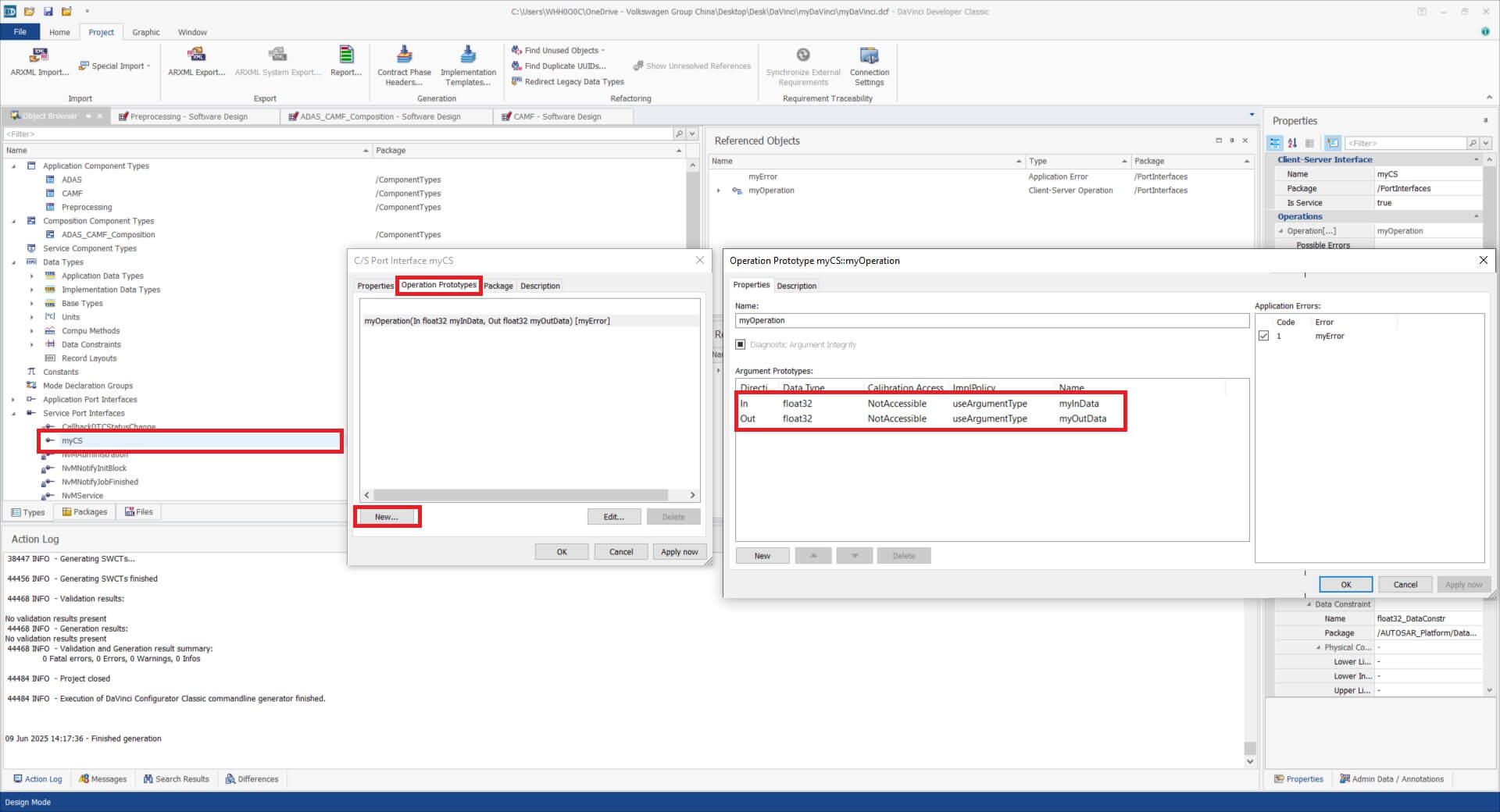Click the operation Name input field

[991, 321]
